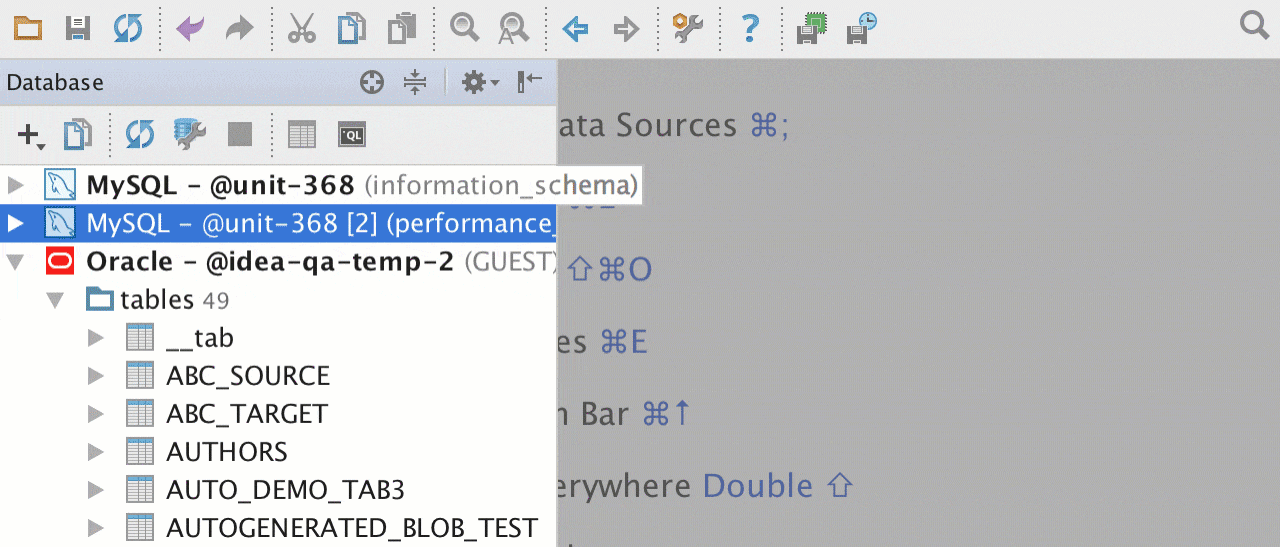Collapse the tables 49 folder
This screenshot has height=547, width=1280.
click(x=56, y=300)
